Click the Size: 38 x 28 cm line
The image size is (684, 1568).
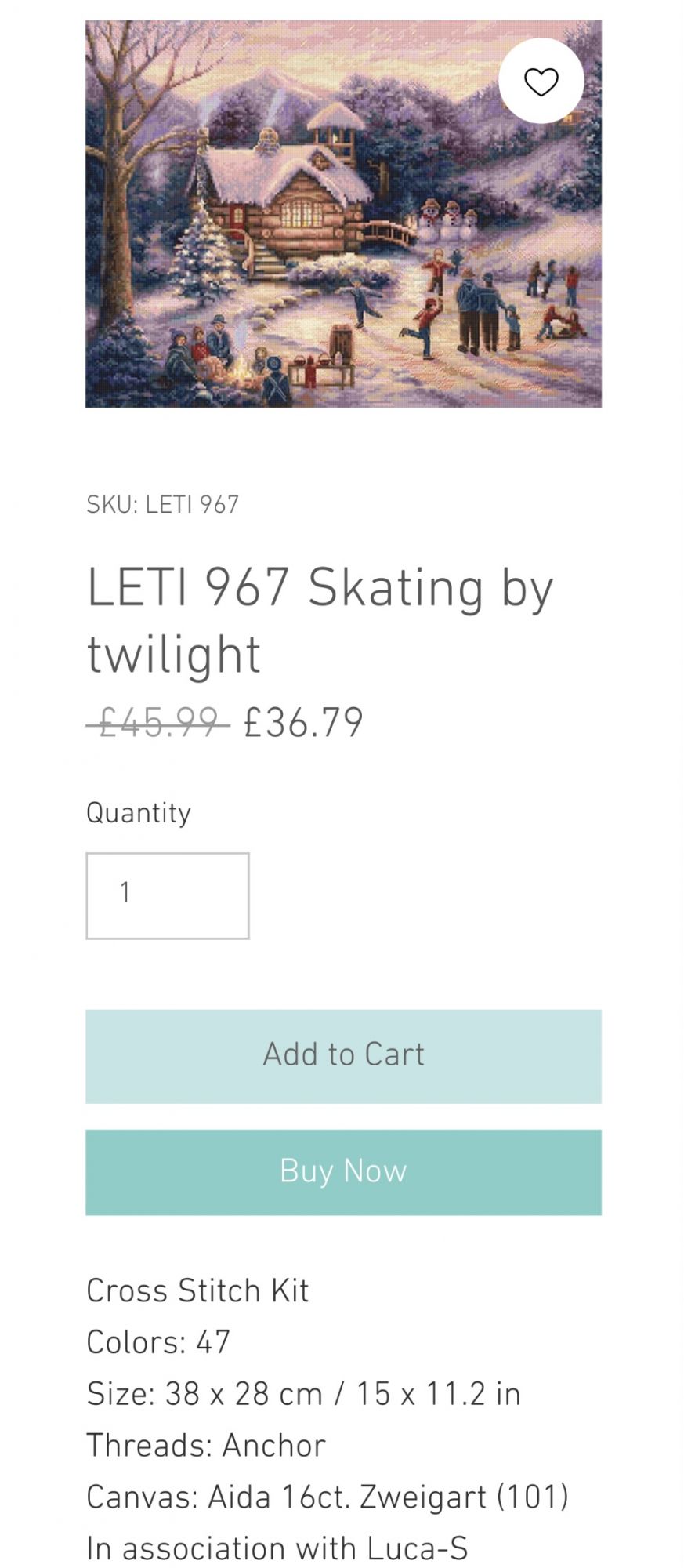(x=303, y=1394)
